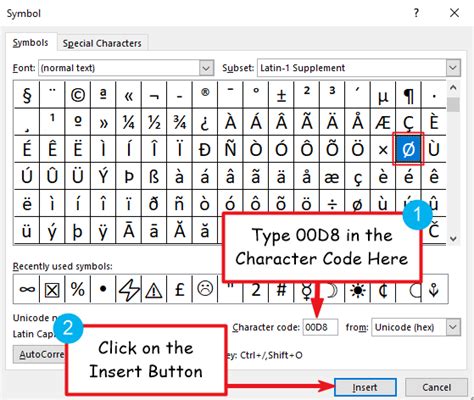Select the lowercase ø character
Image resolution: width=474 pixels, height=400 pixels.
pos(358,204)
